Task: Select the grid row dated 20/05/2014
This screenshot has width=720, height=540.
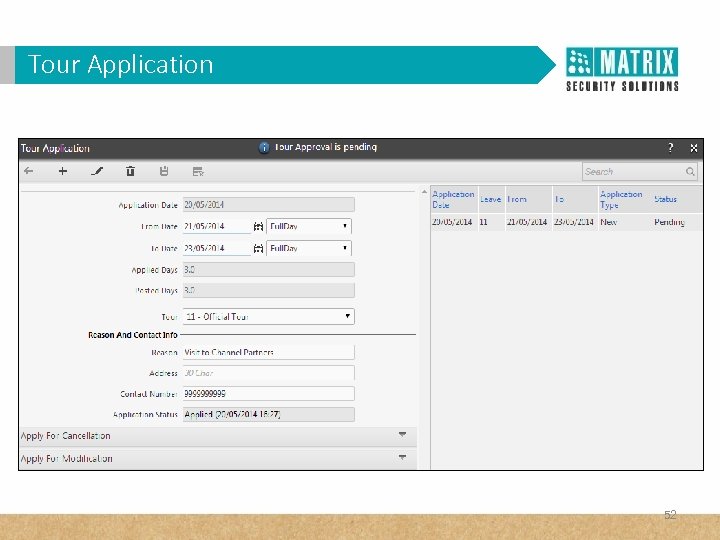Action: coord(566,222)
